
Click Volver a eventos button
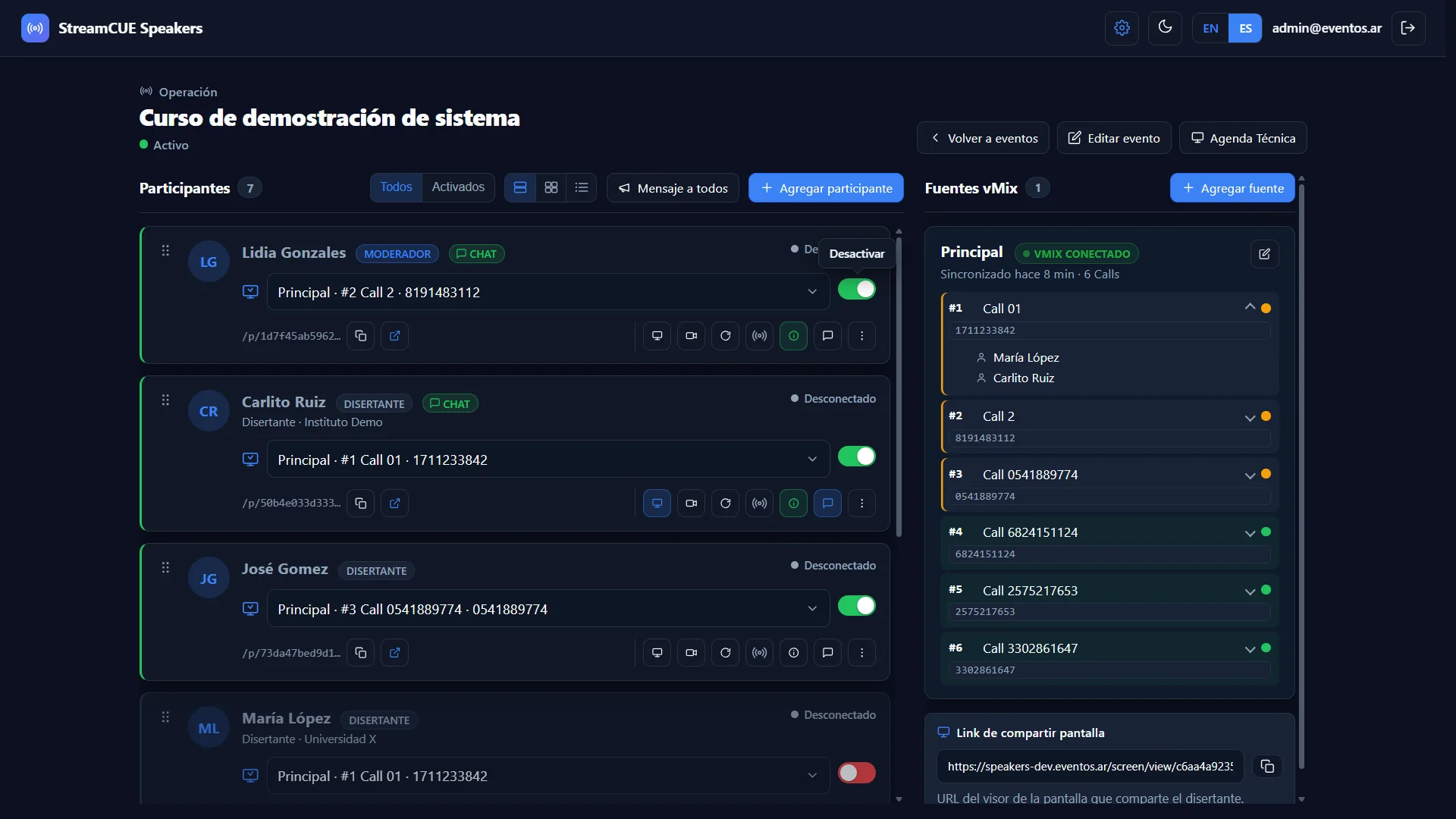[x=983, y=138]
